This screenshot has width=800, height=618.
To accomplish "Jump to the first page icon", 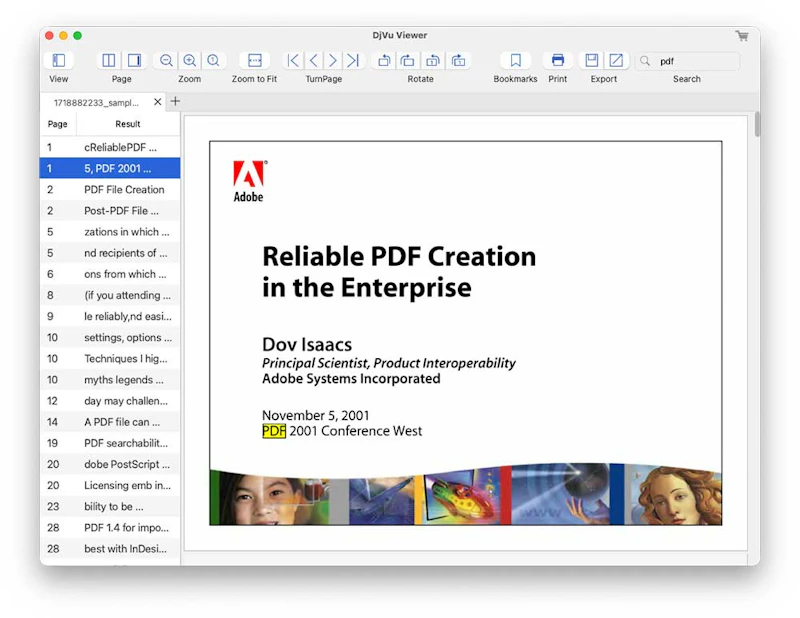I will tap(293, 61).
